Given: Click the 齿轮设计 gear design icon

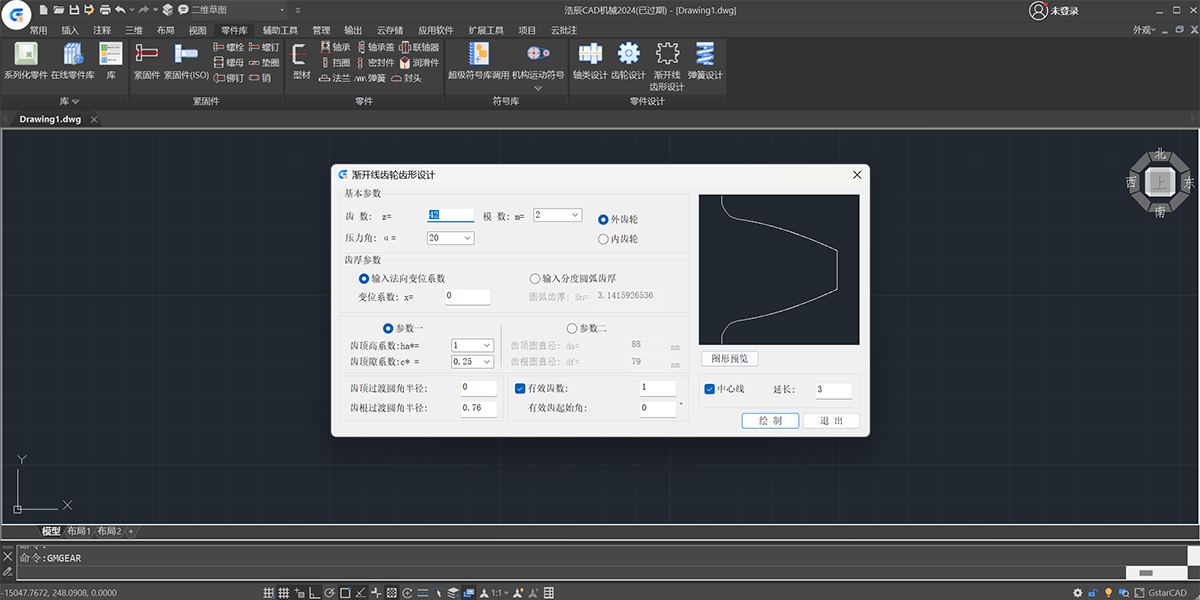Looking at the screenshot, I should 628,62.
